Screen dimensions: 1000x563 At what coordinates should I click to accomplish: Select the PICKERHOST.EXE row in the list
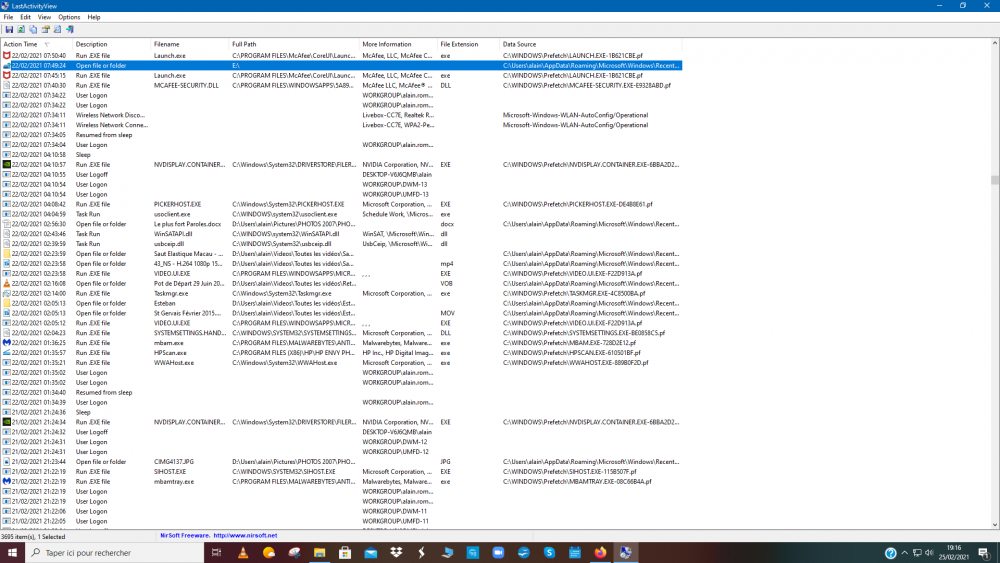coord(180,204)
